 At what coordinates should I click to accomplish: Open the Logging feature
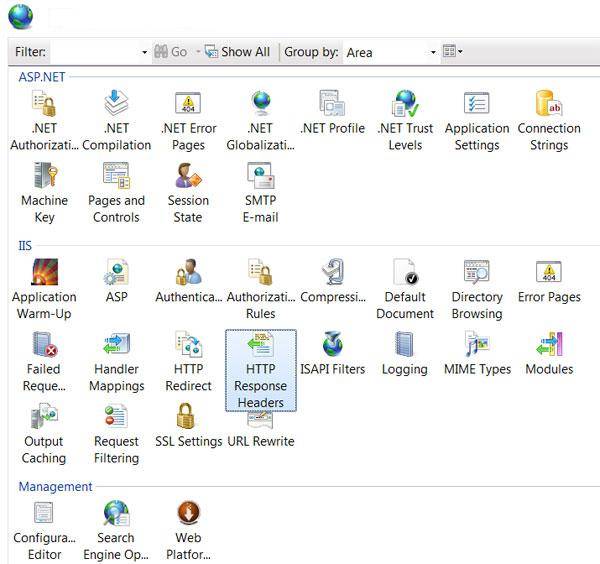405,354
